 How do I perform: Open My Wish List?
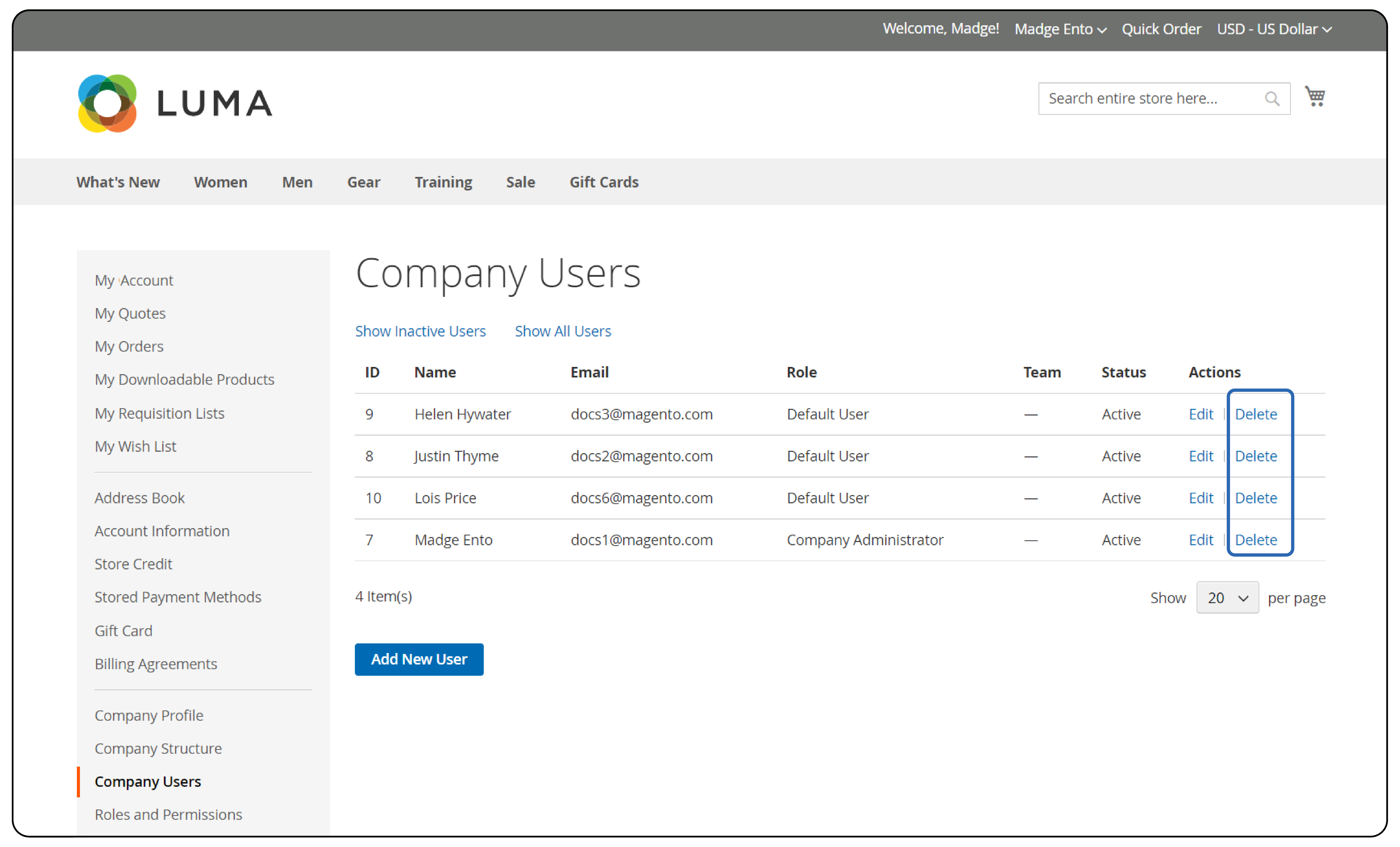135,447
